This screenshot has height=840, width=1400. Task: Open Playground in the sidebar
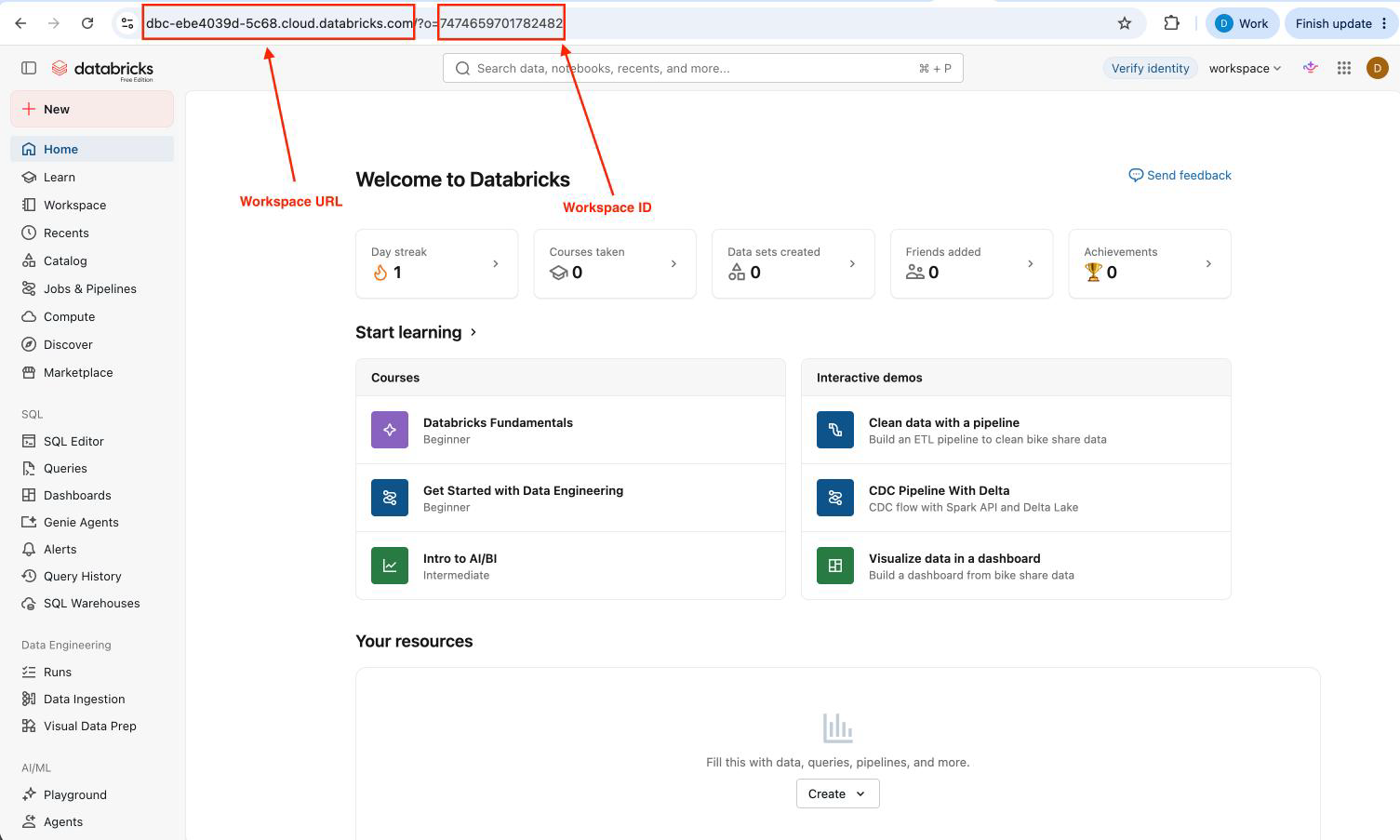point(92,794)
